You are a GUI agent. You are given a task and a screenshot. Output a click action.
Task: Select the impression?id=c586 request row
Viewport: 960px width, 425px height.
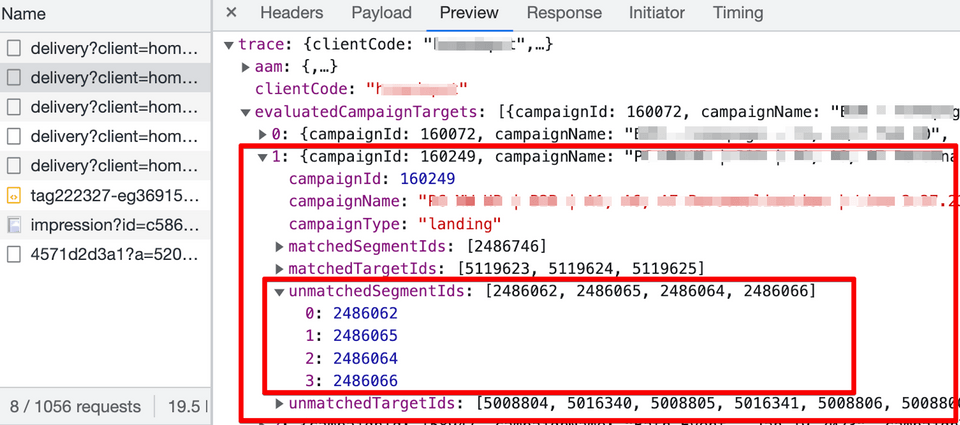point(105,225)
